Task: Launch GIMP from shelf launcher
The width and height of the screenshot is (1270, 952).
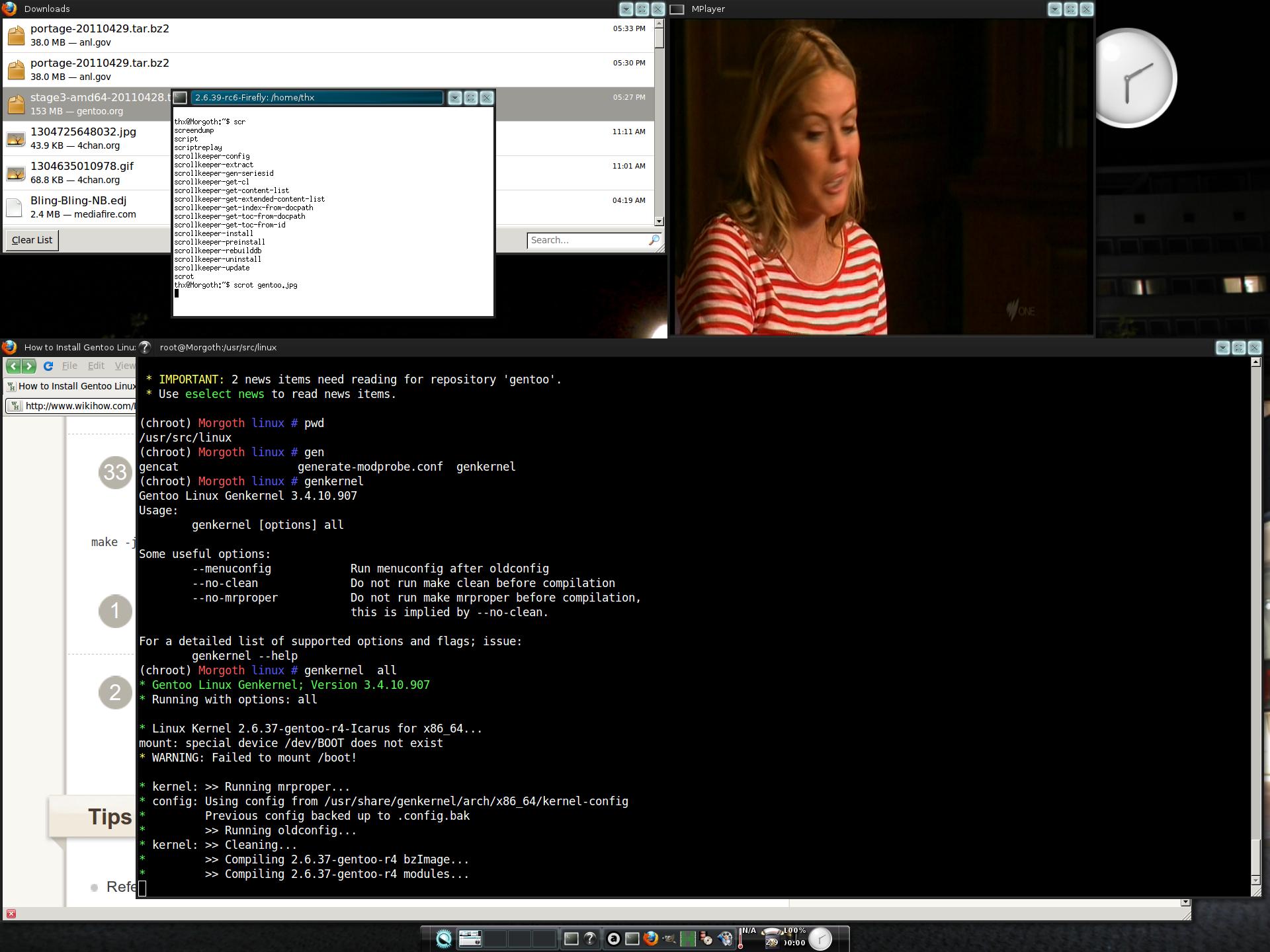Action: [x=669, y=939]
